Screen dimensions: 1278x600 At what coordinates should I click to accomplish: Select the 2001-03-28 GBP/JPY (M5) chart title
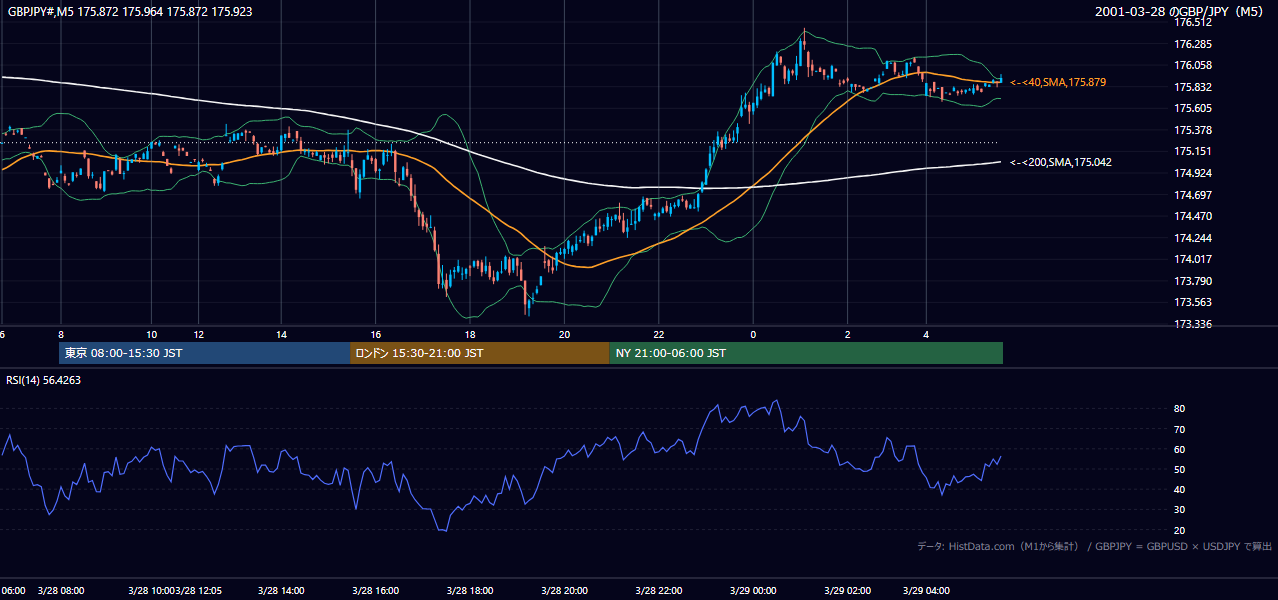pos(1180,11)
